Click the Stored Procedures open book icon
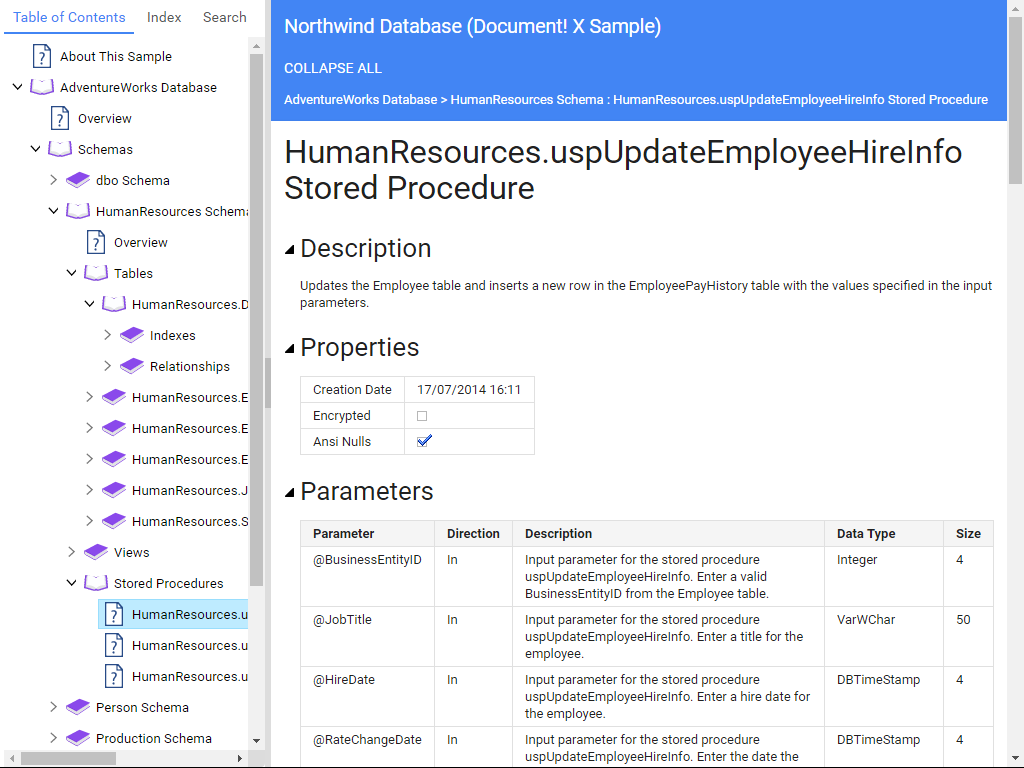Viewport: 1024px width, 768px height. tap(95, 583)
